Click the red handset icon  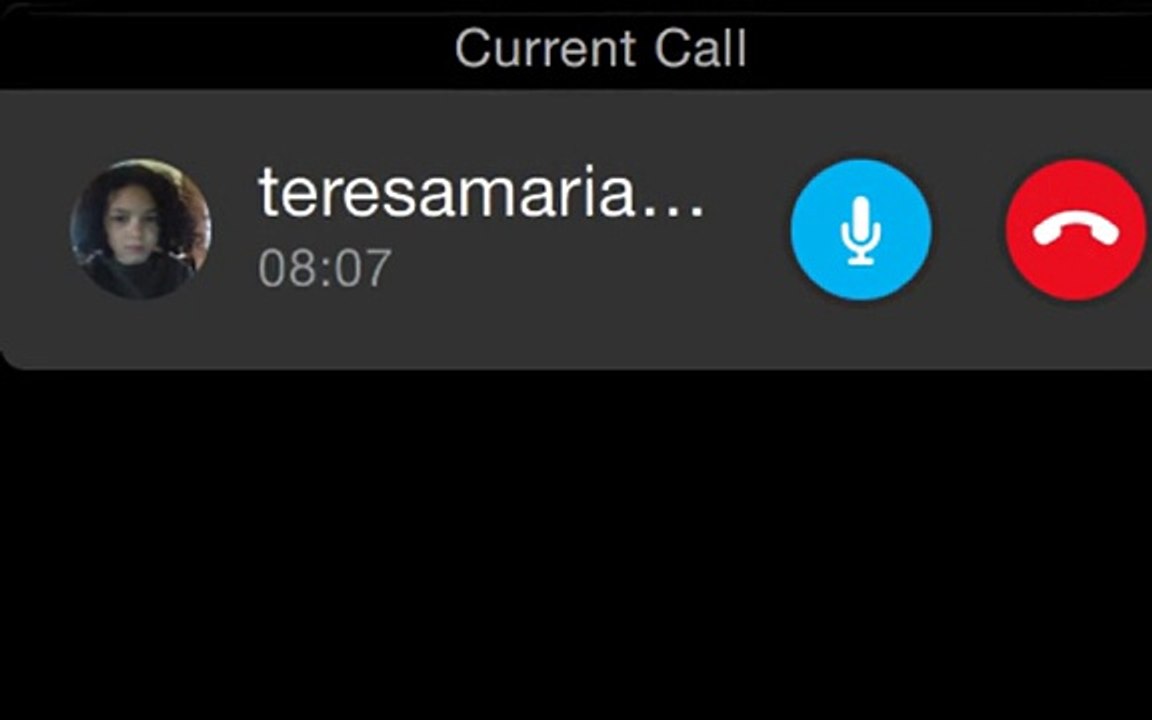(x=1076, y=229)
